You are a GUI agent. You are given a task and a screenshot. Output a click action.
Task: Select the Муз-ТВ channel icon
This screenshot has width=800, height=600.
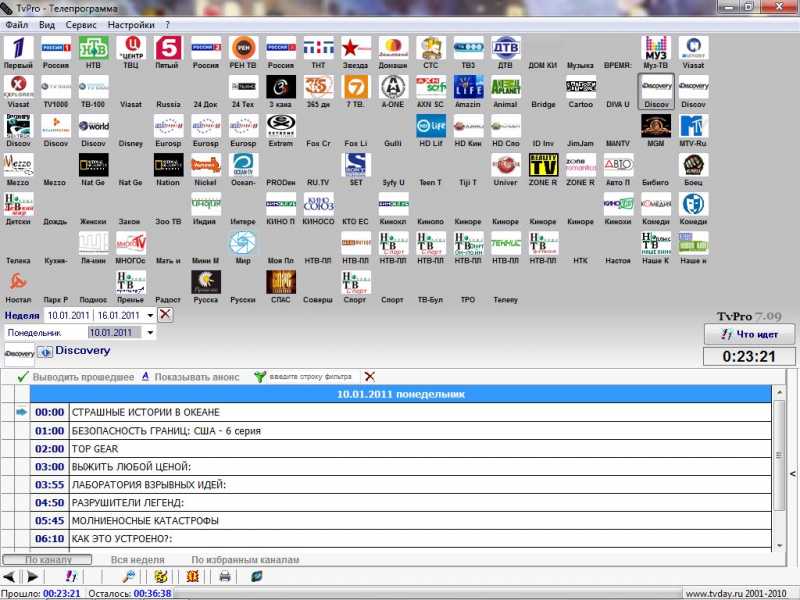point(656,48)
